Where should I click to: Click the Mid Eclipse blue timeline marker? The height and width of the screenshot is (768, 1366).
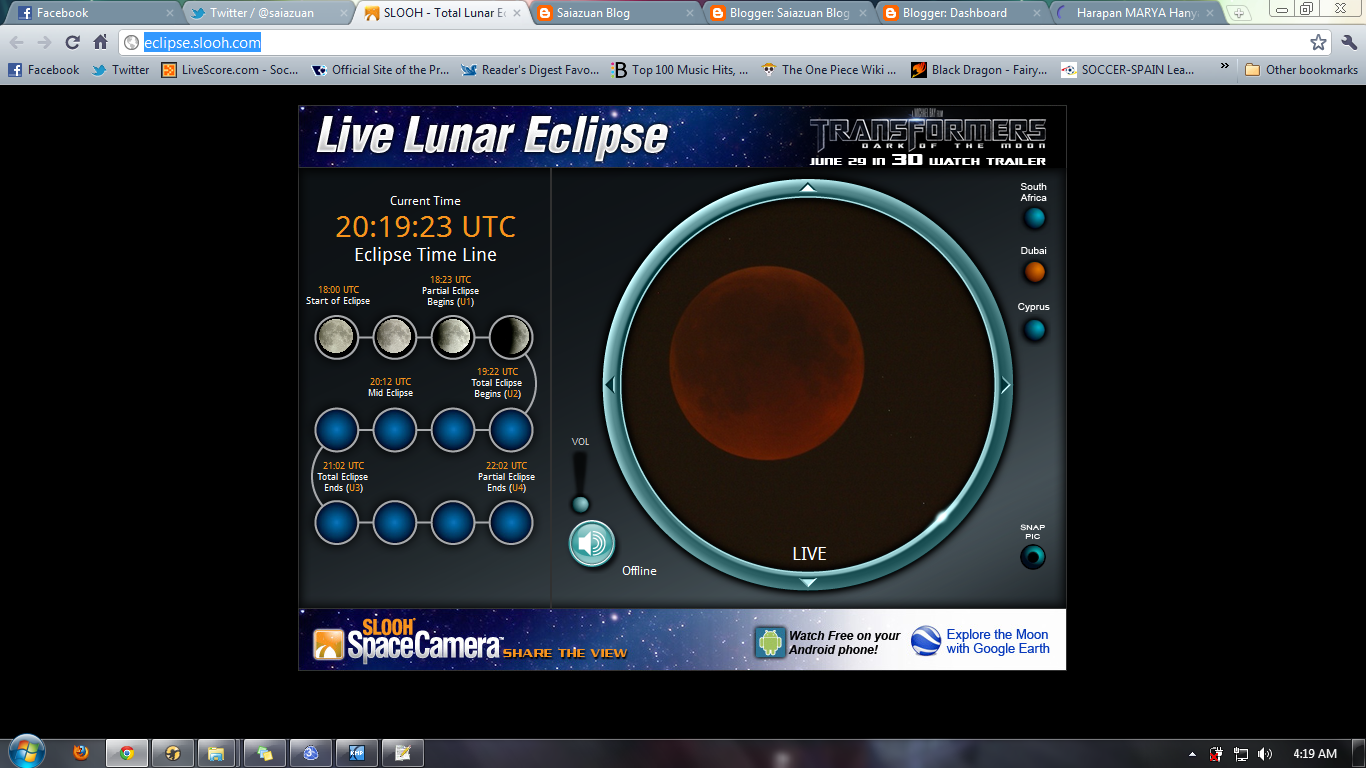point(395,430)
